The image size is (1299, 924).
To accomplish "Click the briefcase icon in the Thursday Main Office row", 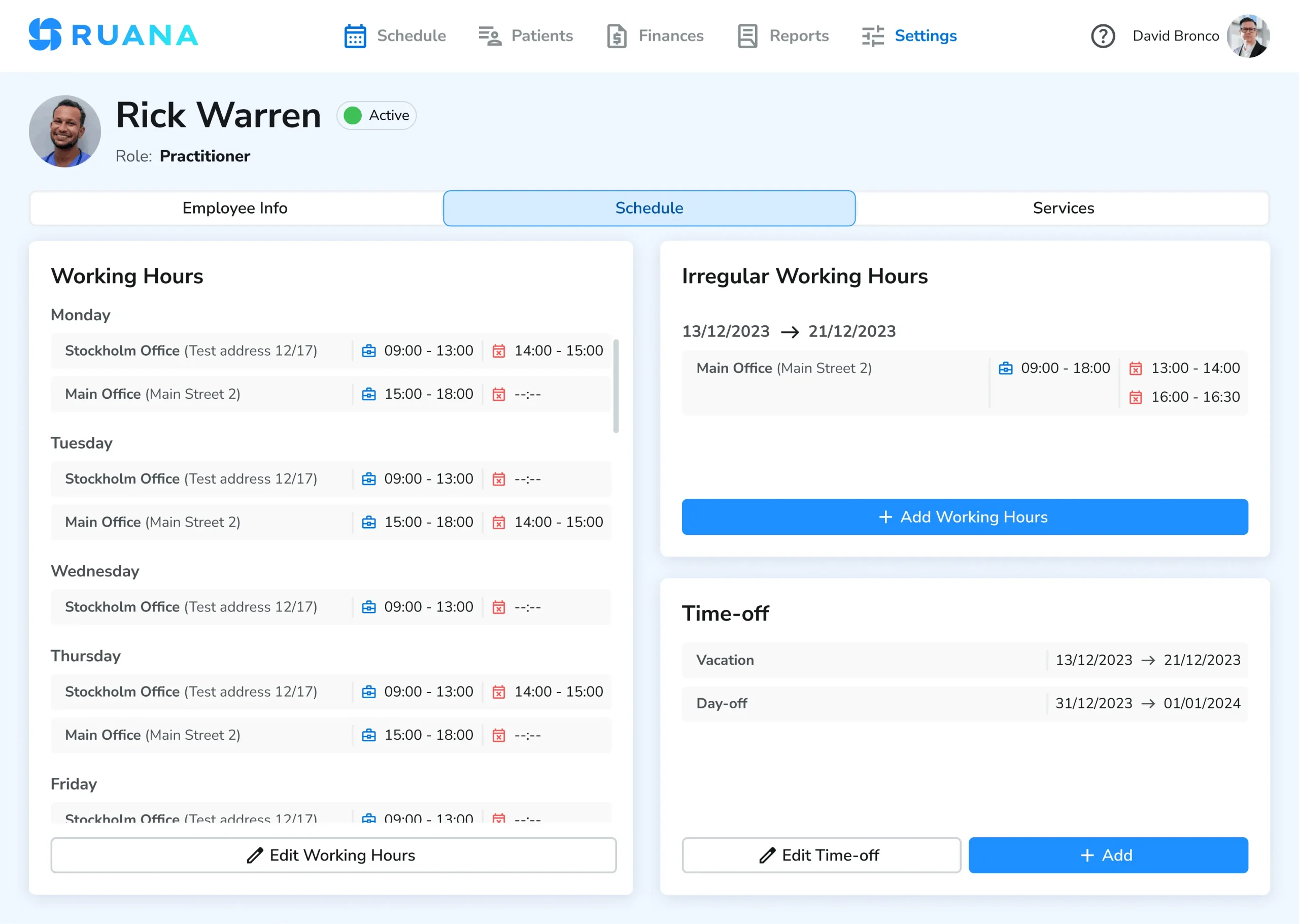I will click(x=369, y=735).
